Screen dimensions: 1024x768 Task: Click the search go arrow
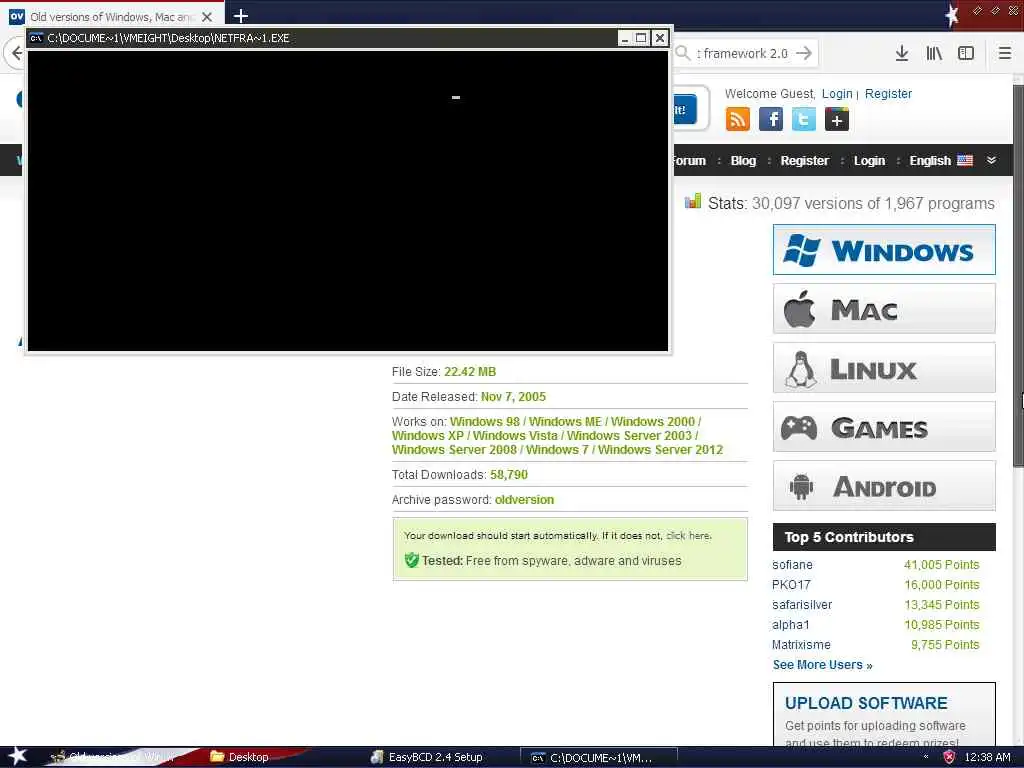pyautogui.click(x=804, y=54)
